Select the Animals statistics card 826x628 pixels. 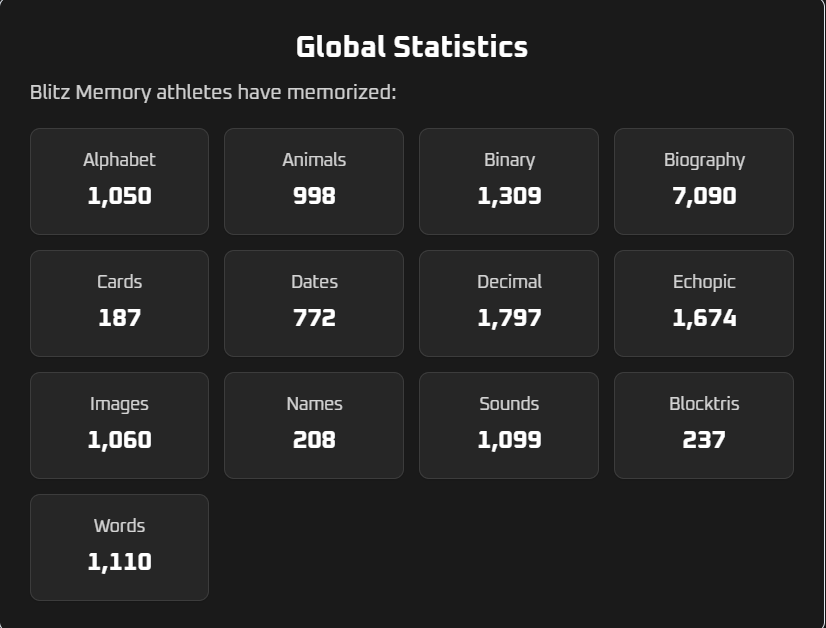click(x=314, y=180)
